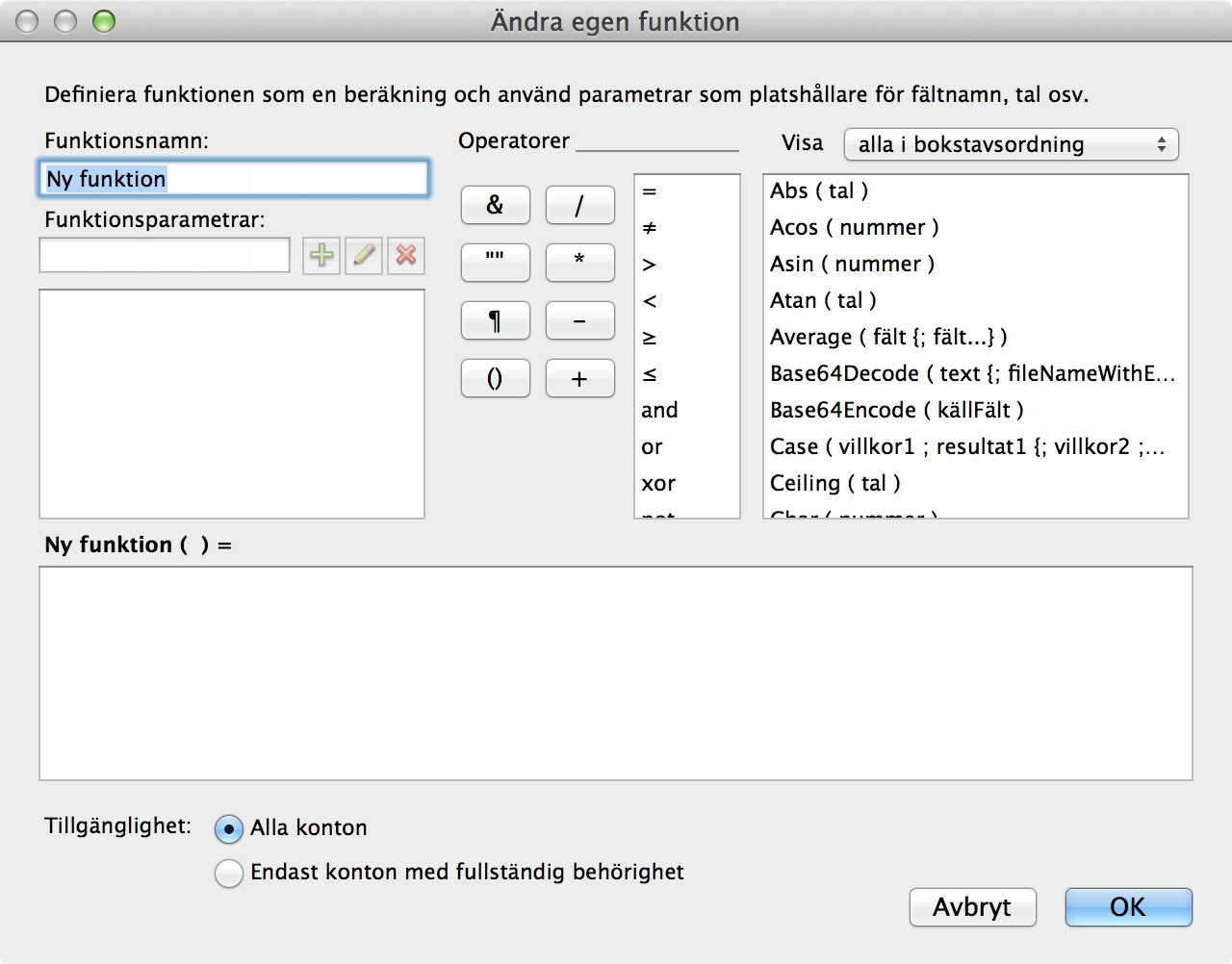This screenshot has width=1232, height=964.
Task: Click the empty parameters list box
Action: pyautogui.click(x=232, y=404)
